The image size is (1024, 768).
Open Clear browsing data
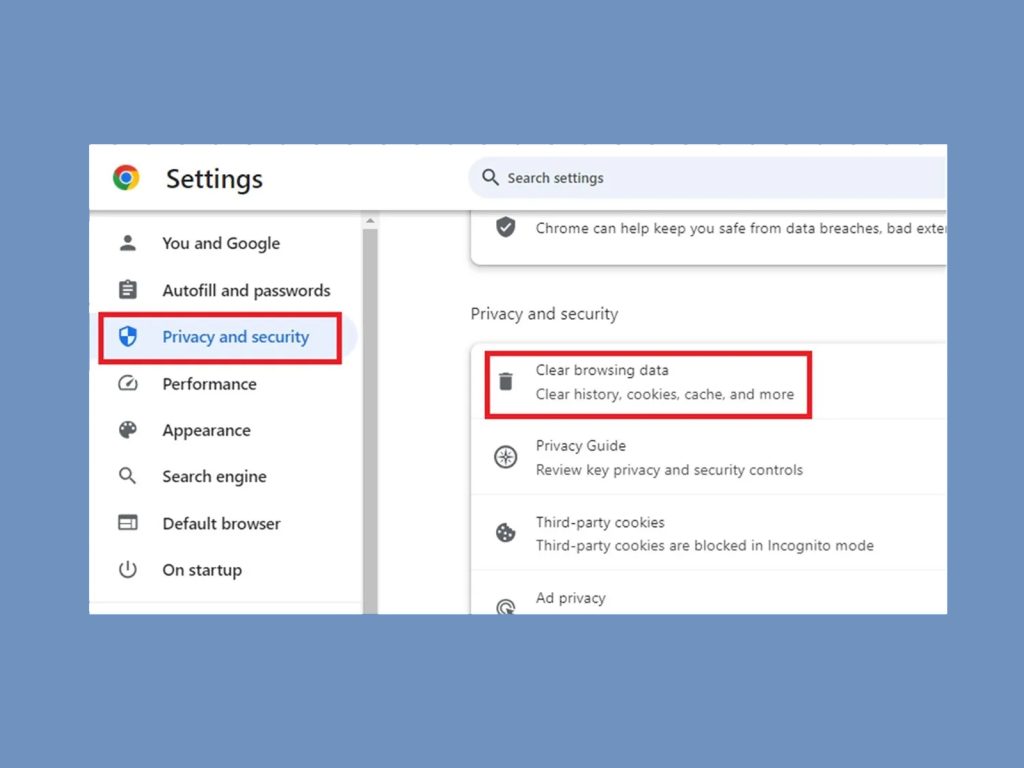(709, 382)
